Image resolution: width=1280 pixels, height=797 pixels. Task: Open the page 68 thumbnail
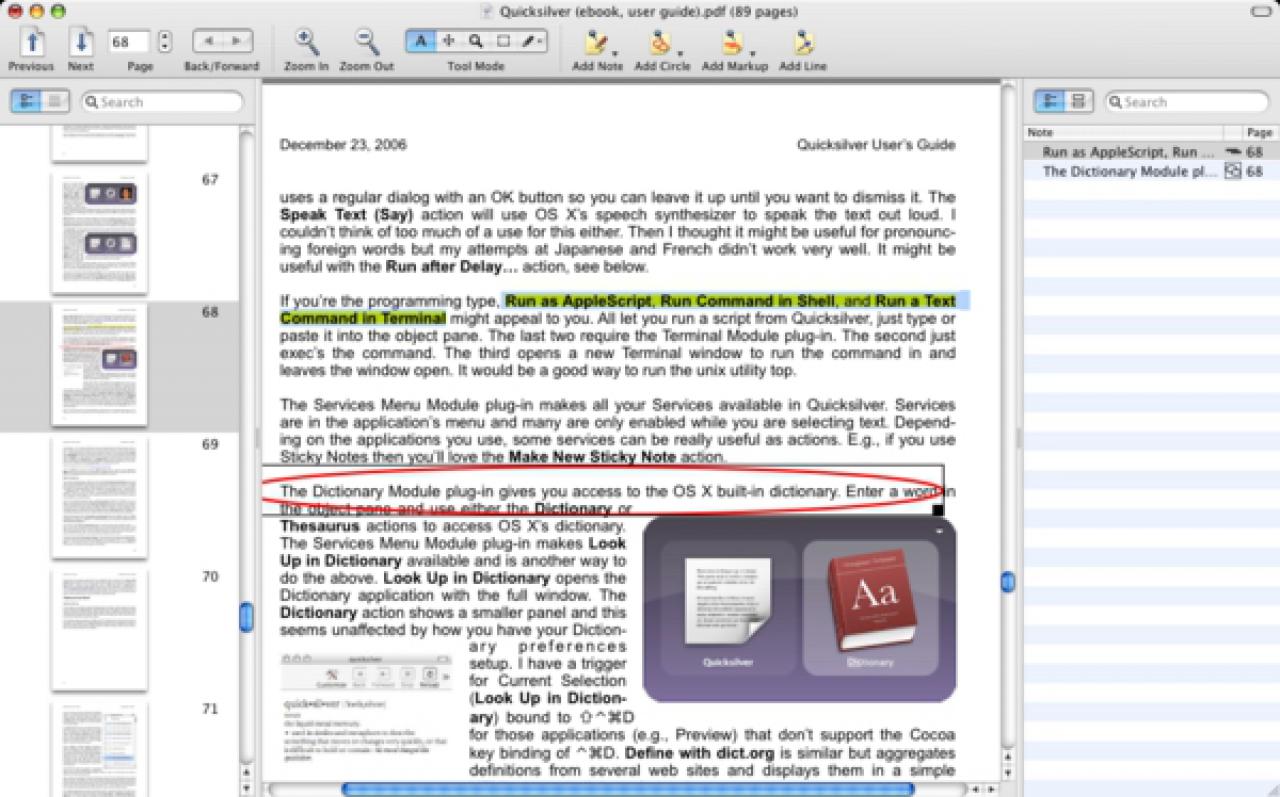tap(99, 365)
